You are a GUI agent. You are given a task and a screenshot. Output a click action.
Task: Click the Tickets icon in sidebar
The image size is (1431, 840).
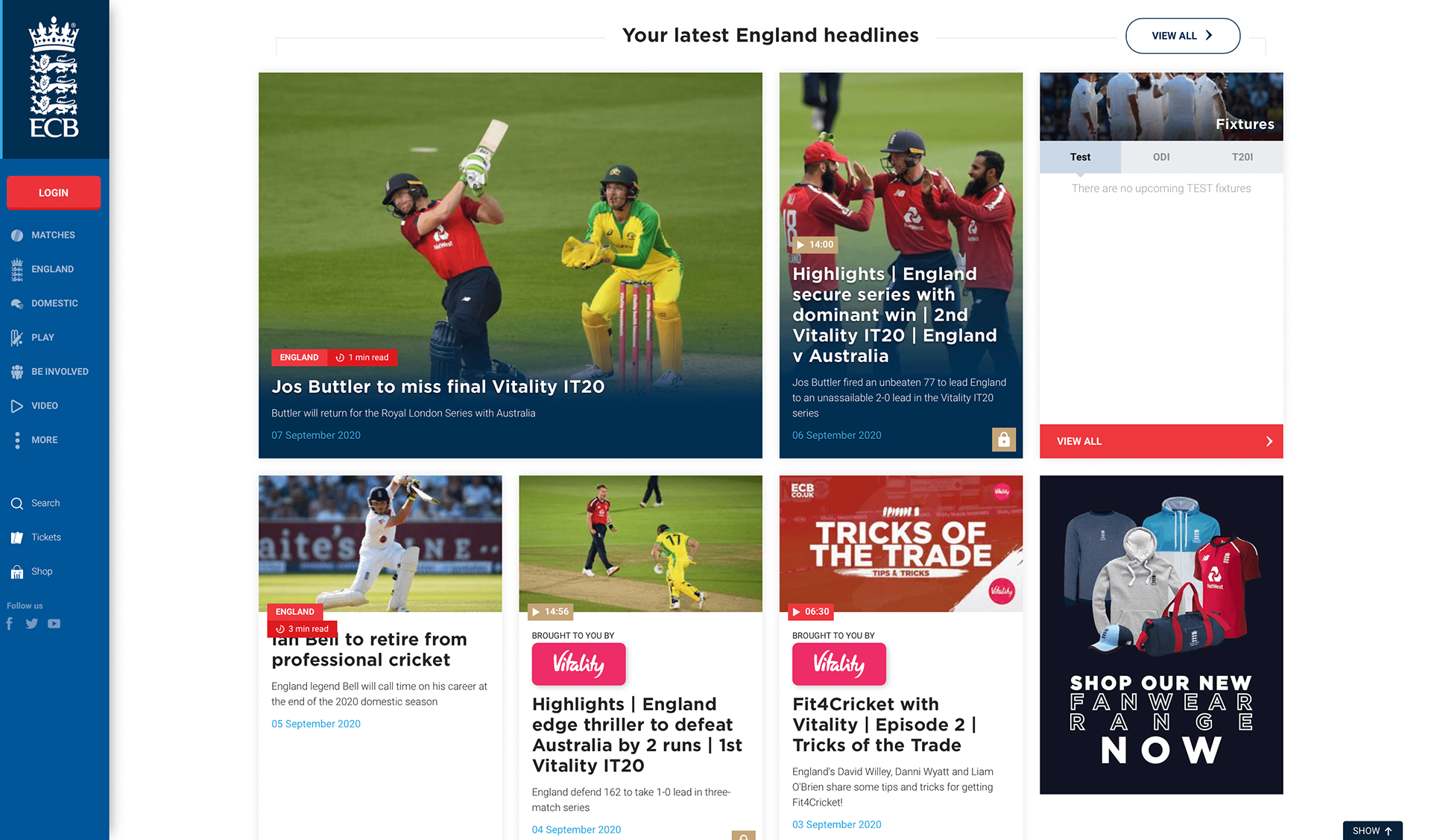[x=17, y=537]
